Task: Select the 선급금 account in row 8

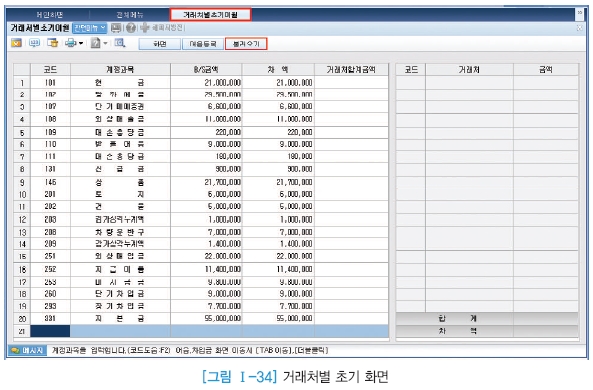Action: [120, 169]
